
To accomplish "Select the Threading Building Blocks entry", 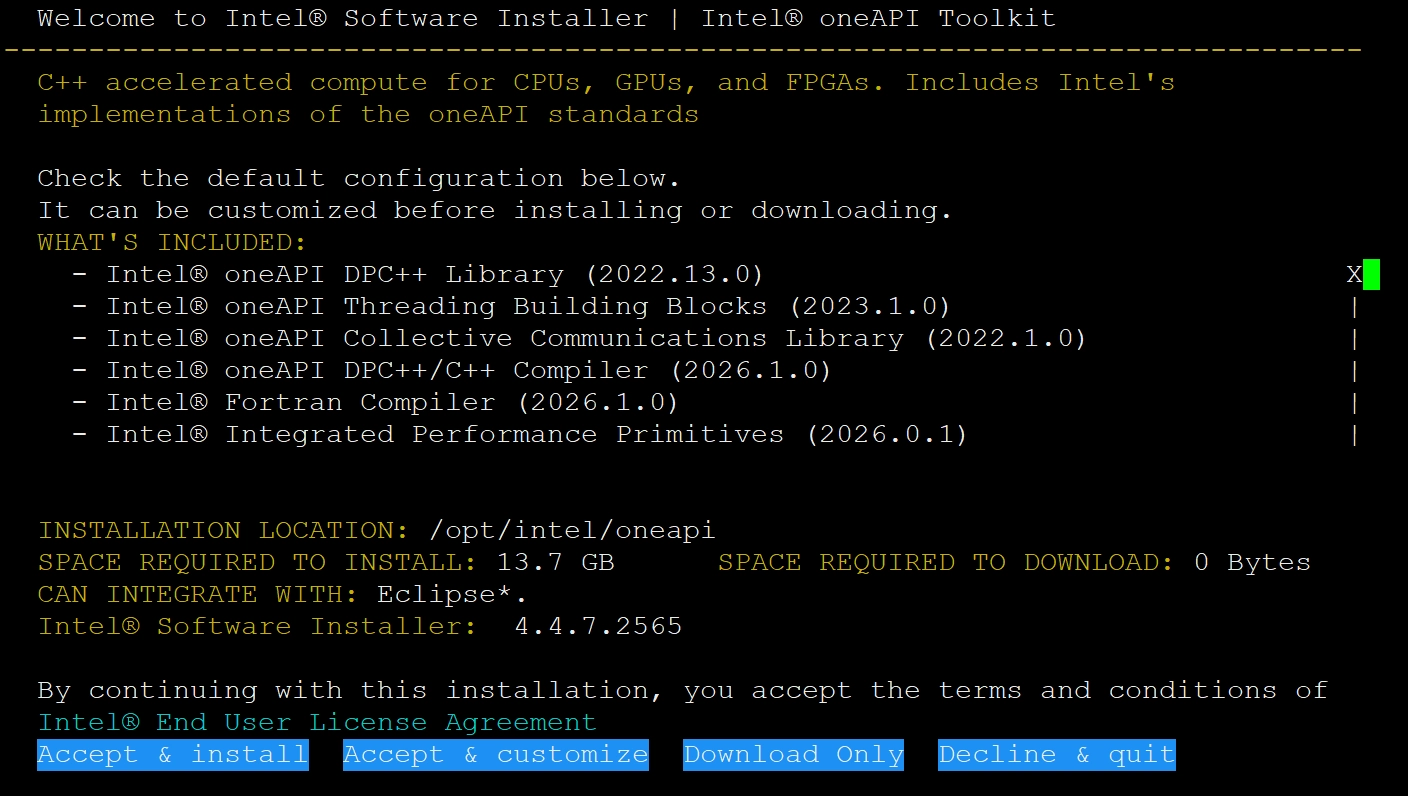I will tap(529, 307).
